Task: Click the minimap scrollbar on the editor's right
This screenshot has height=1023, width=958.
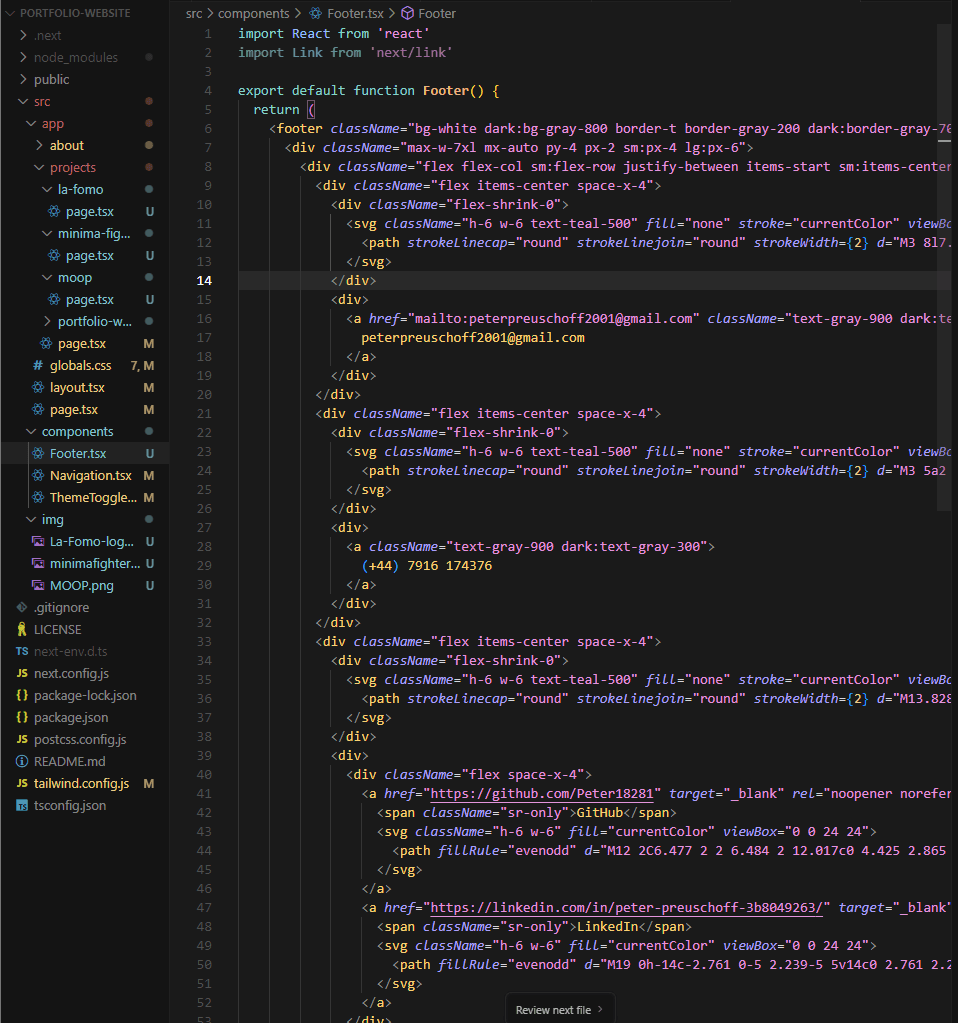Action: [x=944, y=267]
